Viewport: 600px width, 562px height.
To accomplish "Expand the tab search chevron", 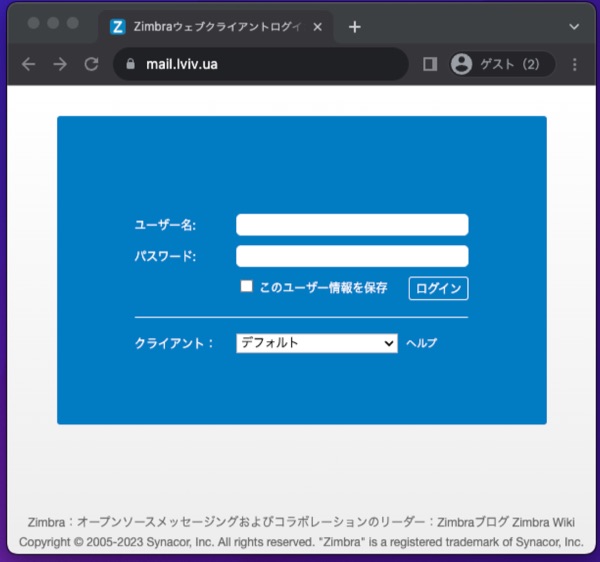I will point(574,27).
